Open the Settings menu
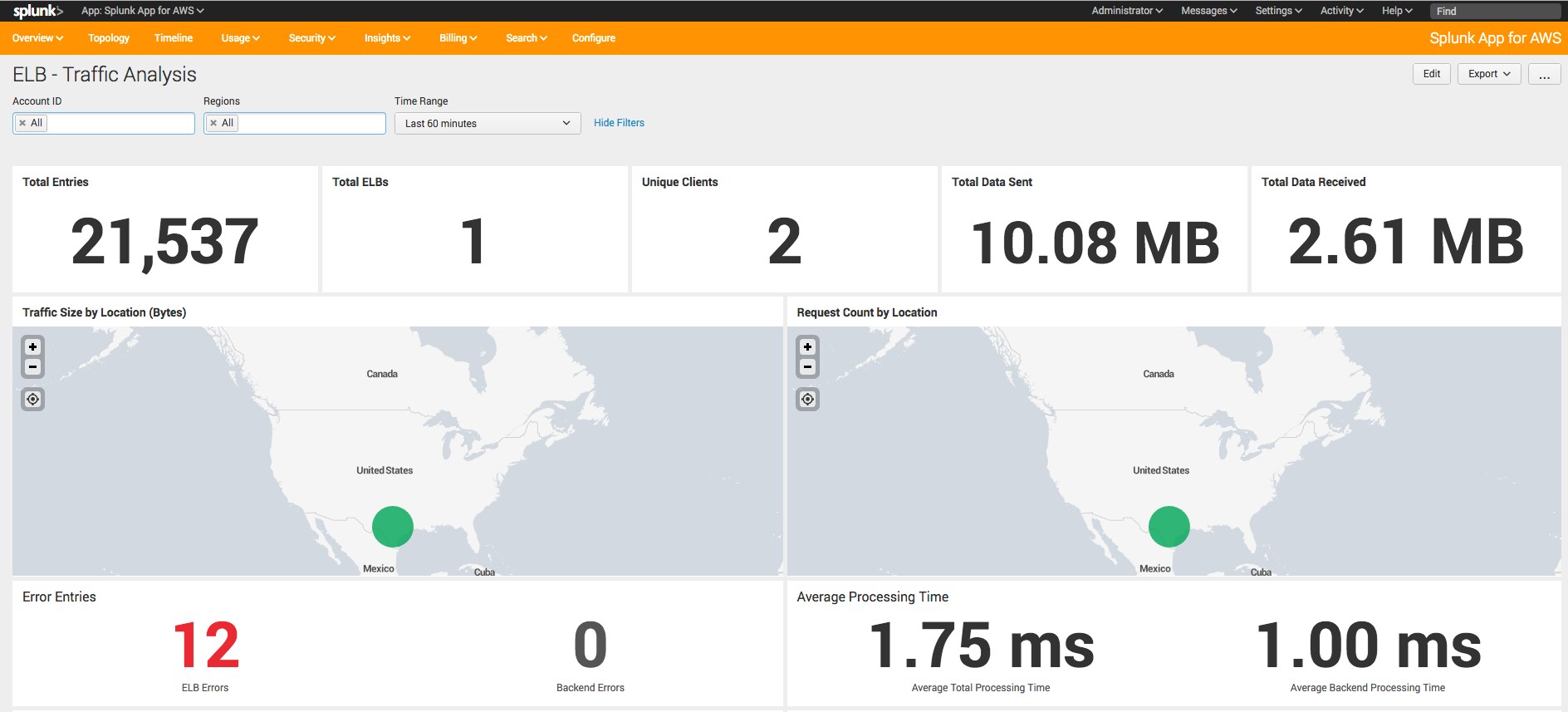This screenshot has height=712, width=1568. point(1278,11)
